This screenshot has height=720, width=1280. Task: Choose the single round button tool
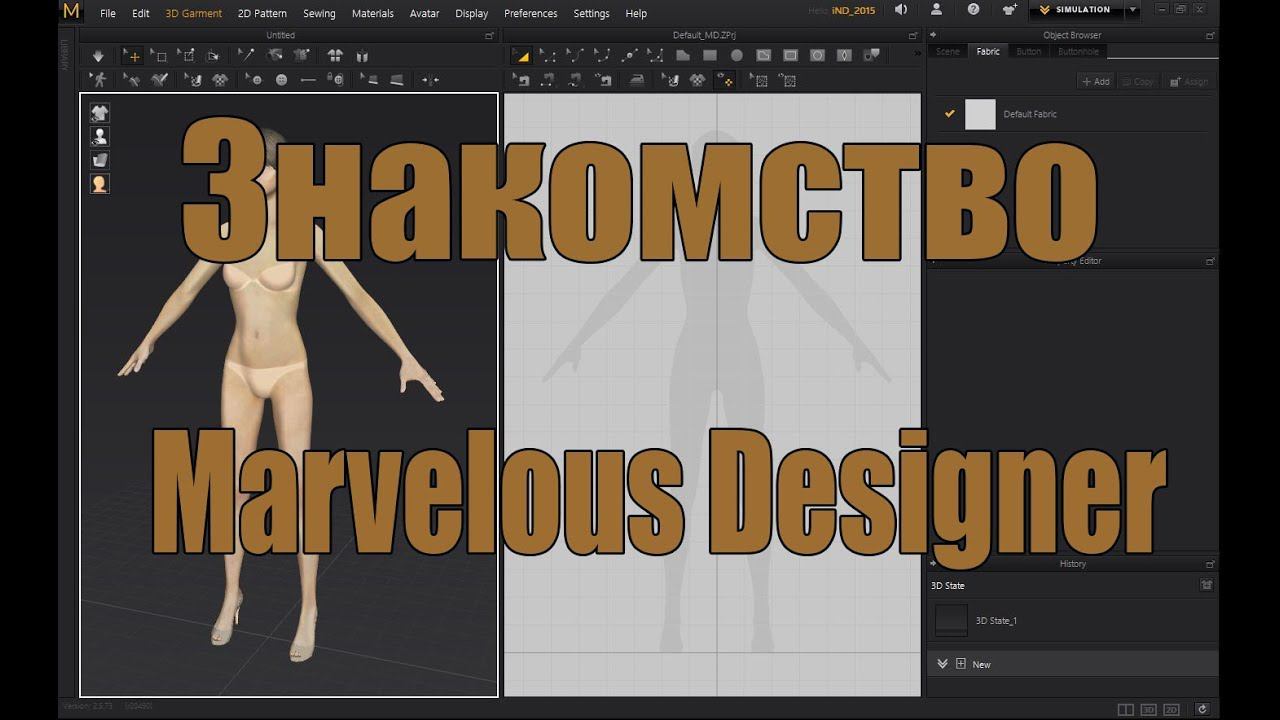click(281, 80)
